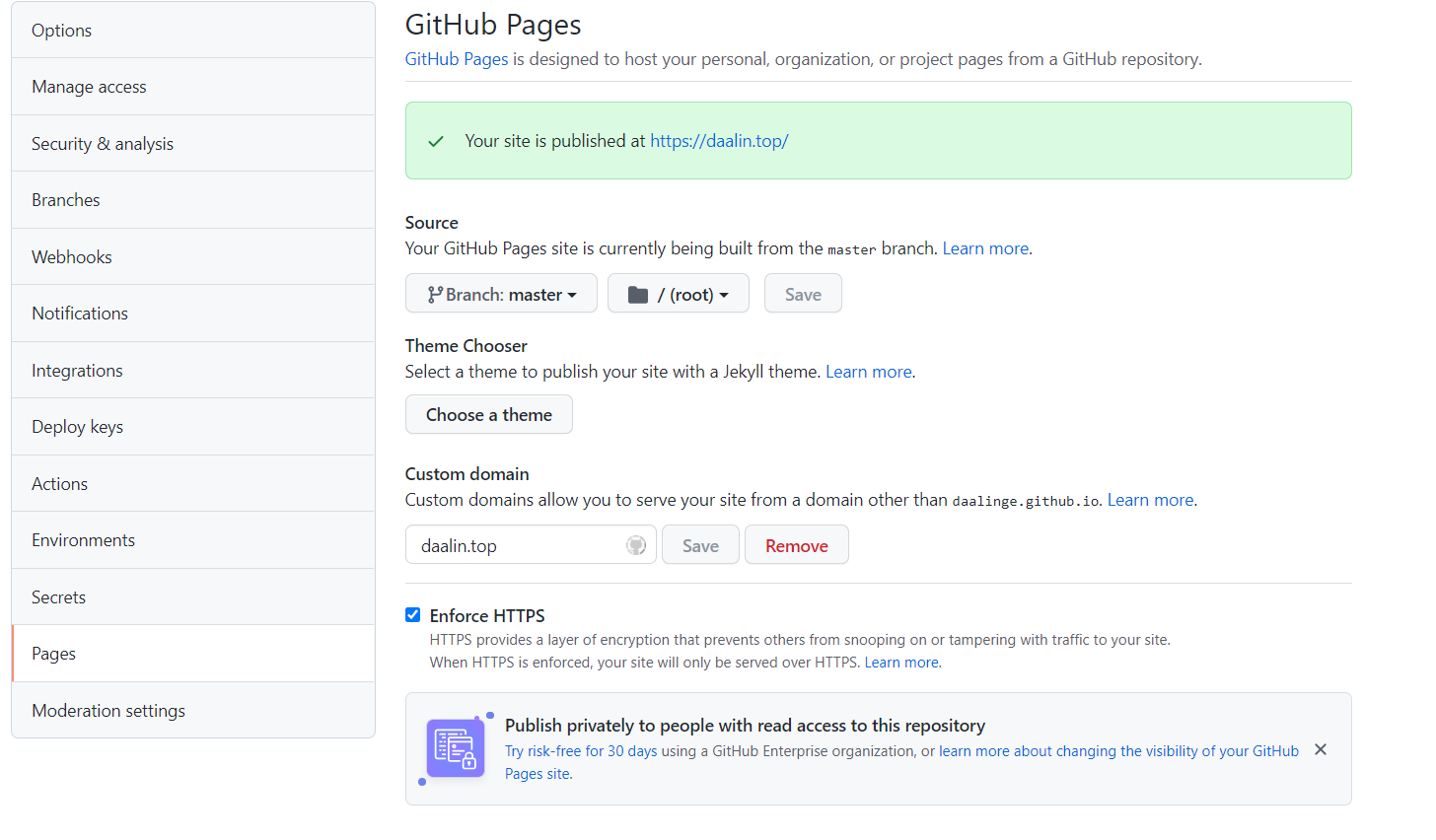
Task: Click the Source heading
Action: pos(432,223)
